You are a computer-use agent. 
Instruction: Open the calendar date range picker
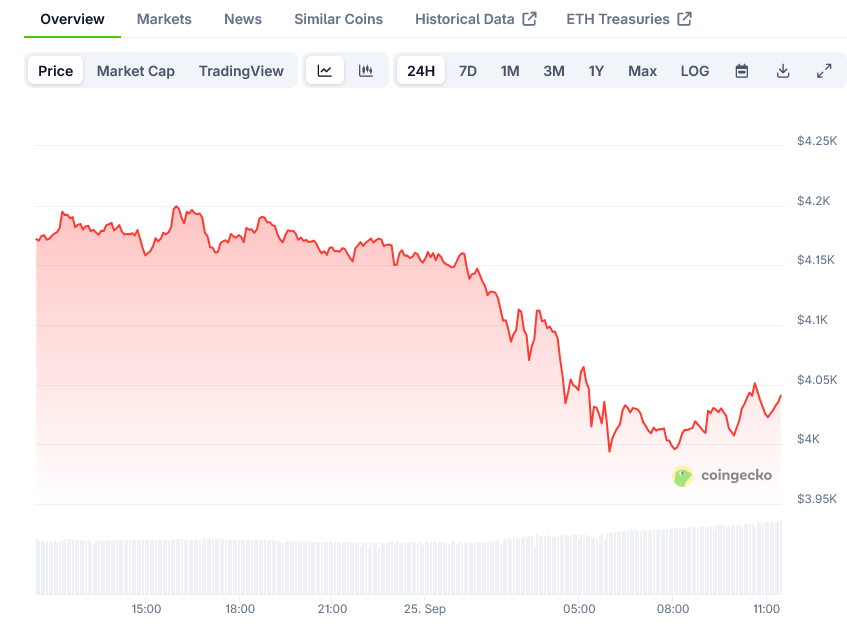click(742, 71)
